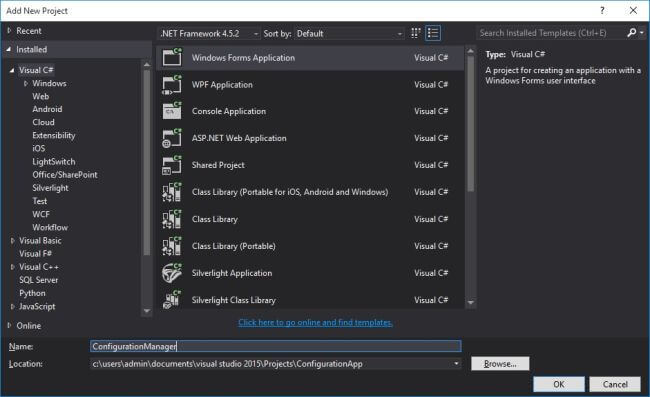Select the Silverlight Class Library template name
Image resolution: width=650 pixels, height=397 pixels.
(x=234, y=300)
